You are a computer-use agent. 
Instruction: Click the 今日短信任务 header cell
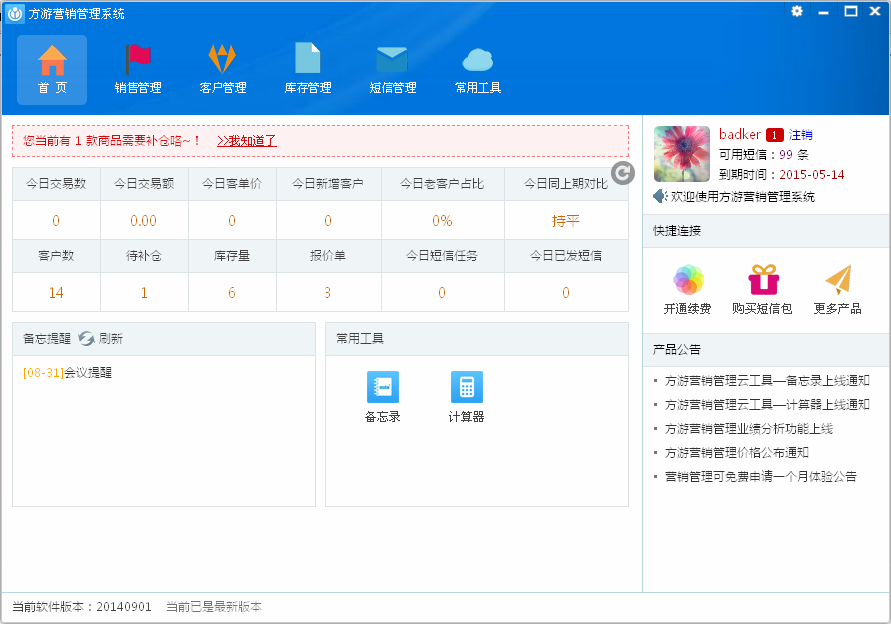pyautogui.click(x=442, y=256)
